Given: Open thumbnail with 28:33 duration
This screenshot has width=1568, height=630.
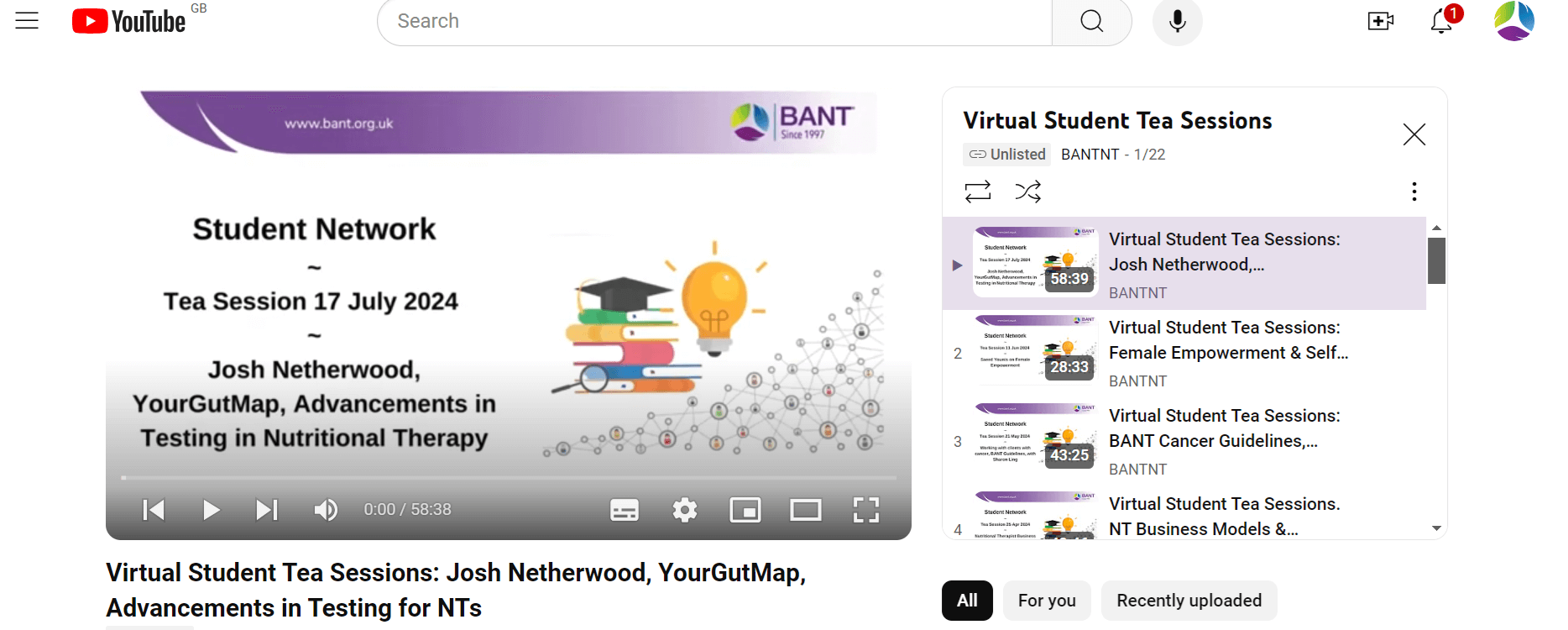Looking at the screenshot, I should click(x=1035, y=349).
